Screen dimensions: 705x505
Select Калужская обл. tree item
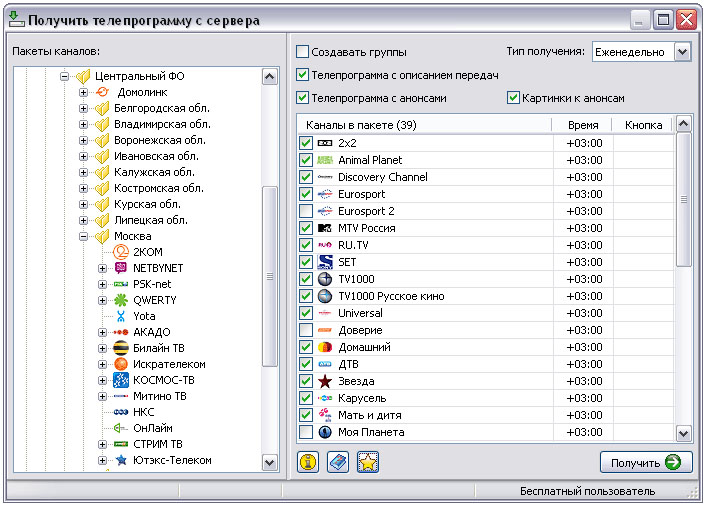154,172
